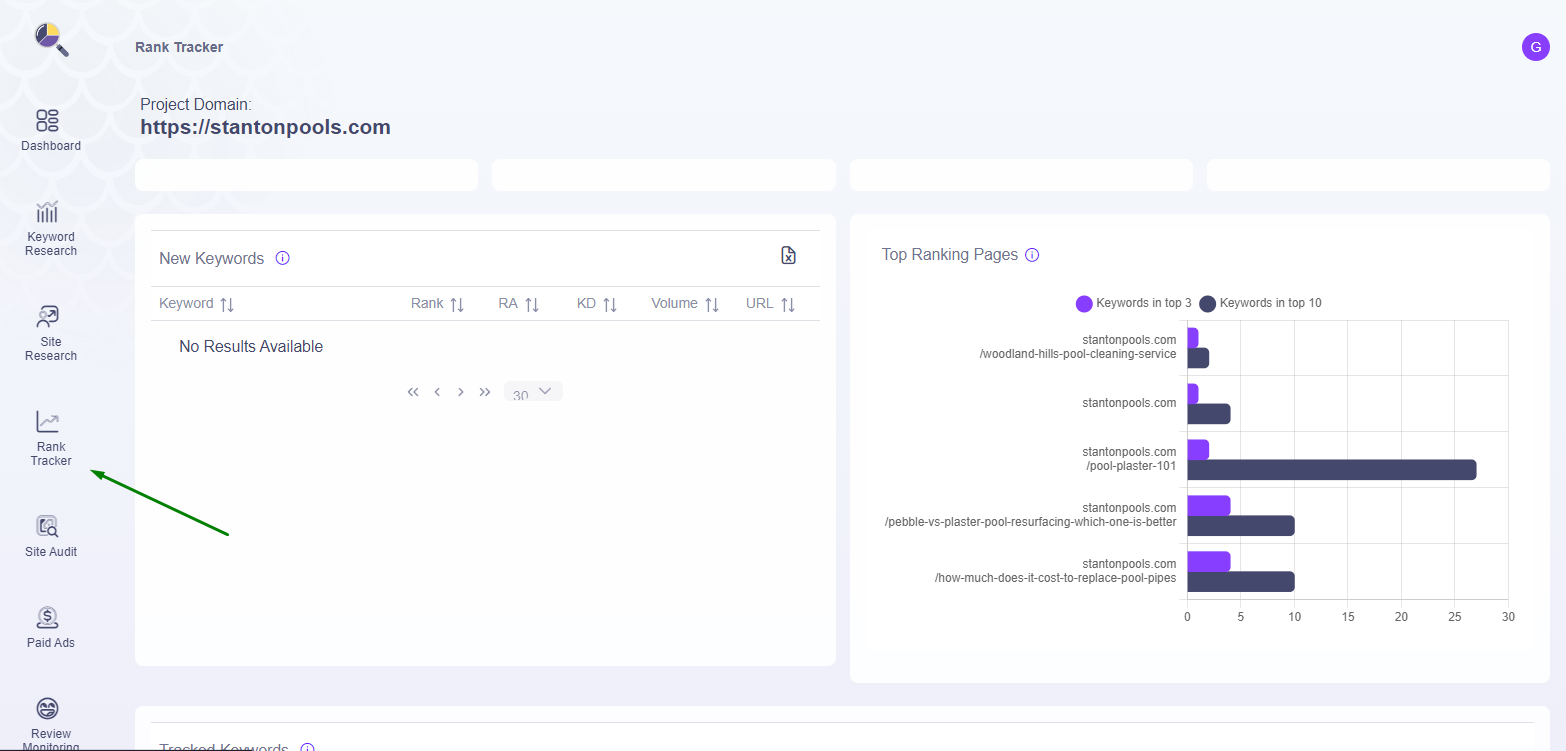This screenshot has height=751, width=1566.
Task: Go to the next page of New Keywords
Action: pyautogui.click(x=460, y=391)
